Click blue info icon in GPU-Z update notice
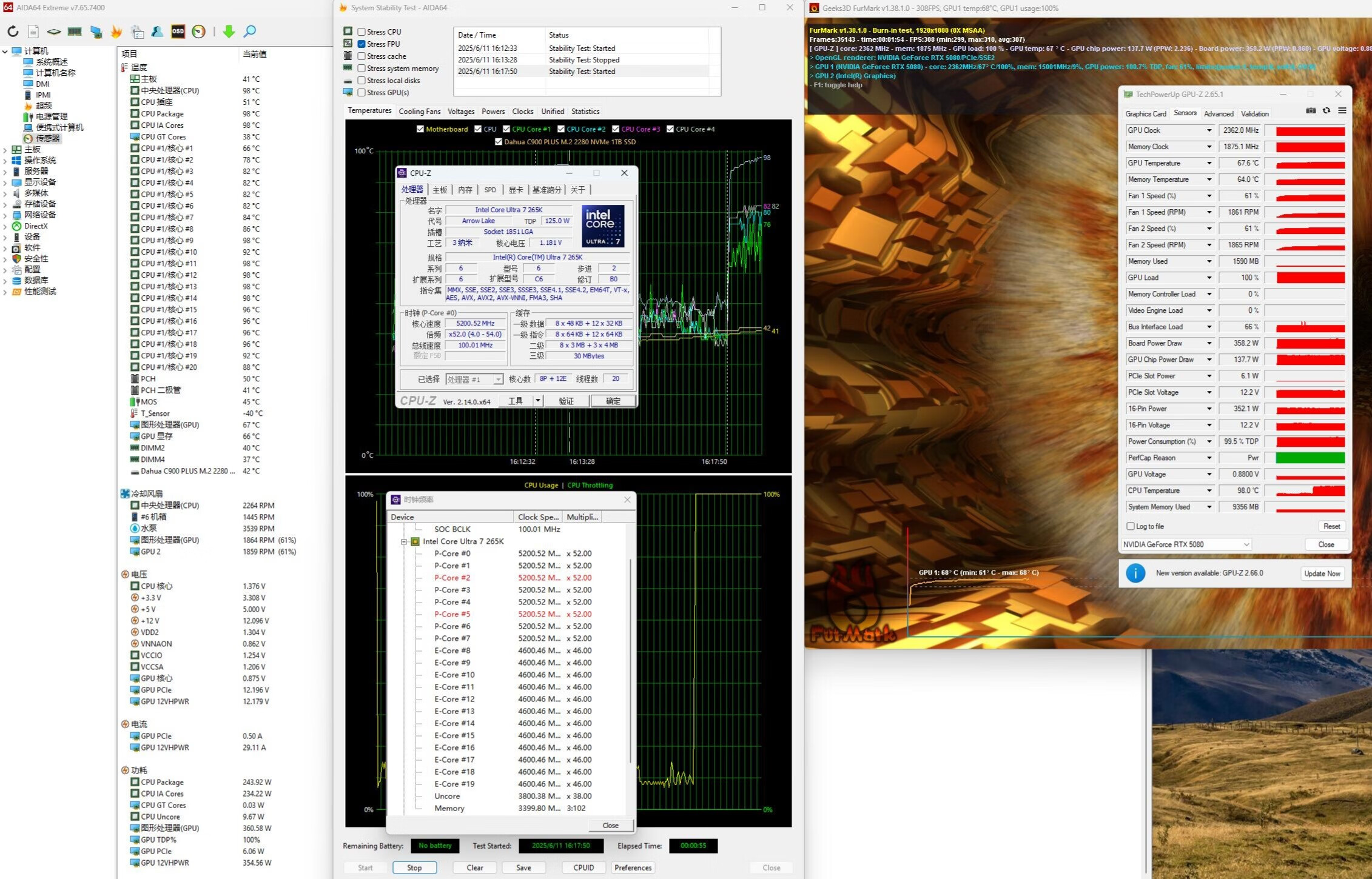Image resolution: width=1372 pixels, height=879 pixels. (1135, 573)
